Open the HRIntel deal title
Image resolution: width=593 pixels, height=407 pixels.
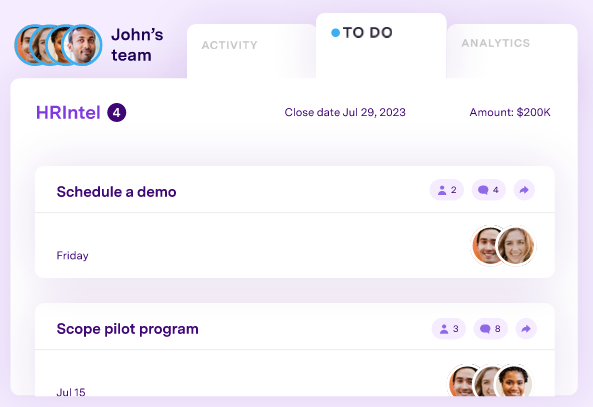tap(68, 113)
